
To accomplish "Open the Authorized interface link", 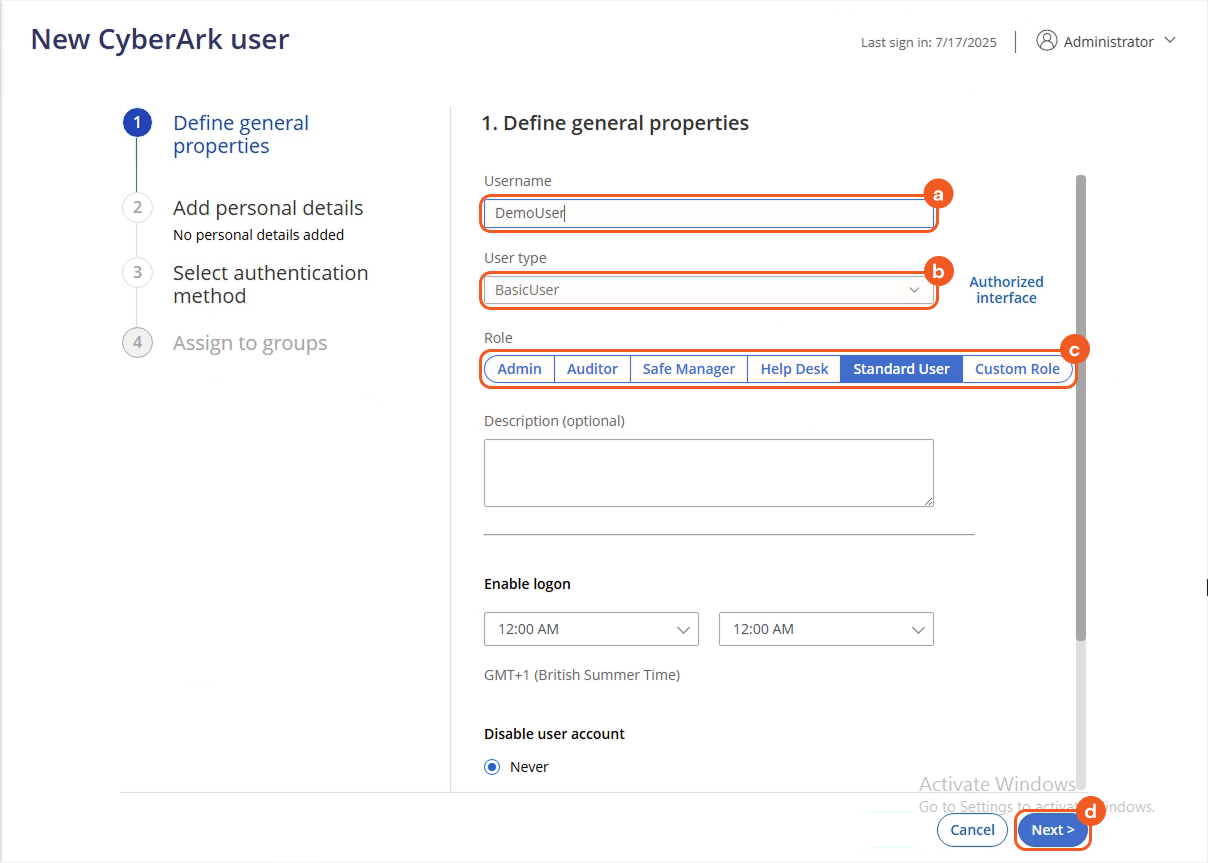I will 1005,289.
